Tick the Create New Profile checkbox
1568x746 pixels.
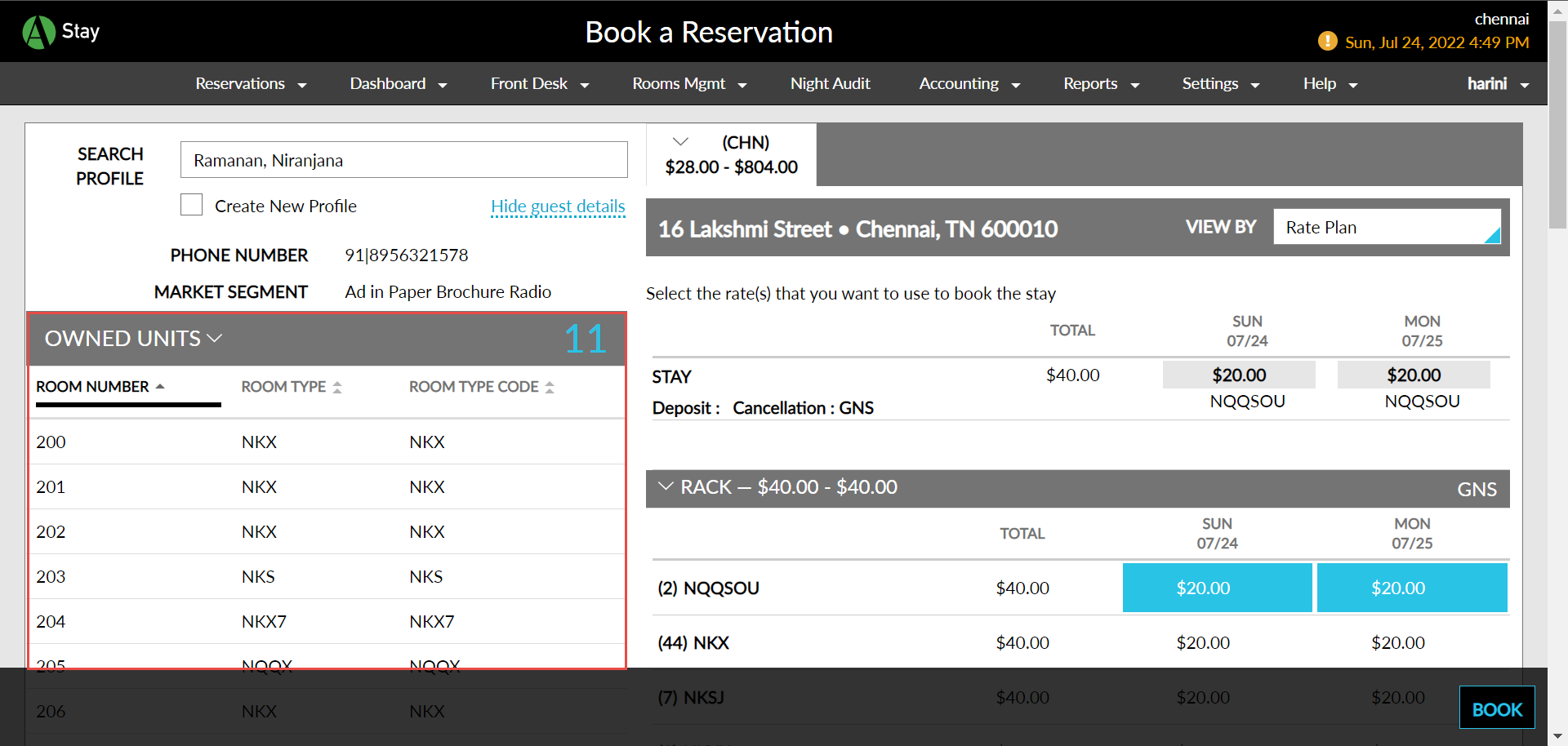click(191, 204)
